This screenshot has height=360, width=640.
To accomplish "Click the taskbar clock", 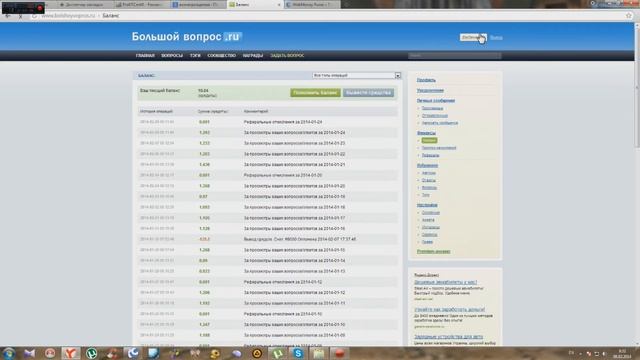I will click(x=622, y=353).
